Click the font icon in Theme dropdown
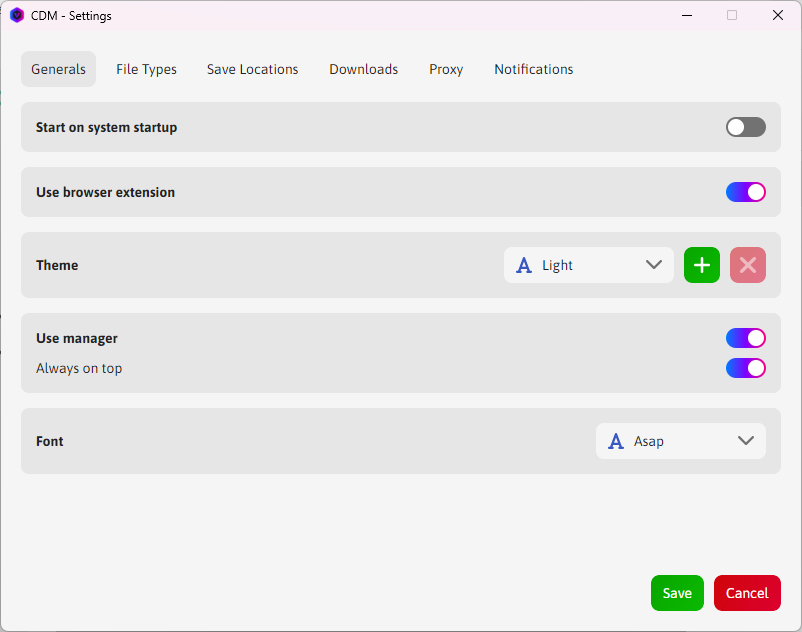 pos(523,265)
